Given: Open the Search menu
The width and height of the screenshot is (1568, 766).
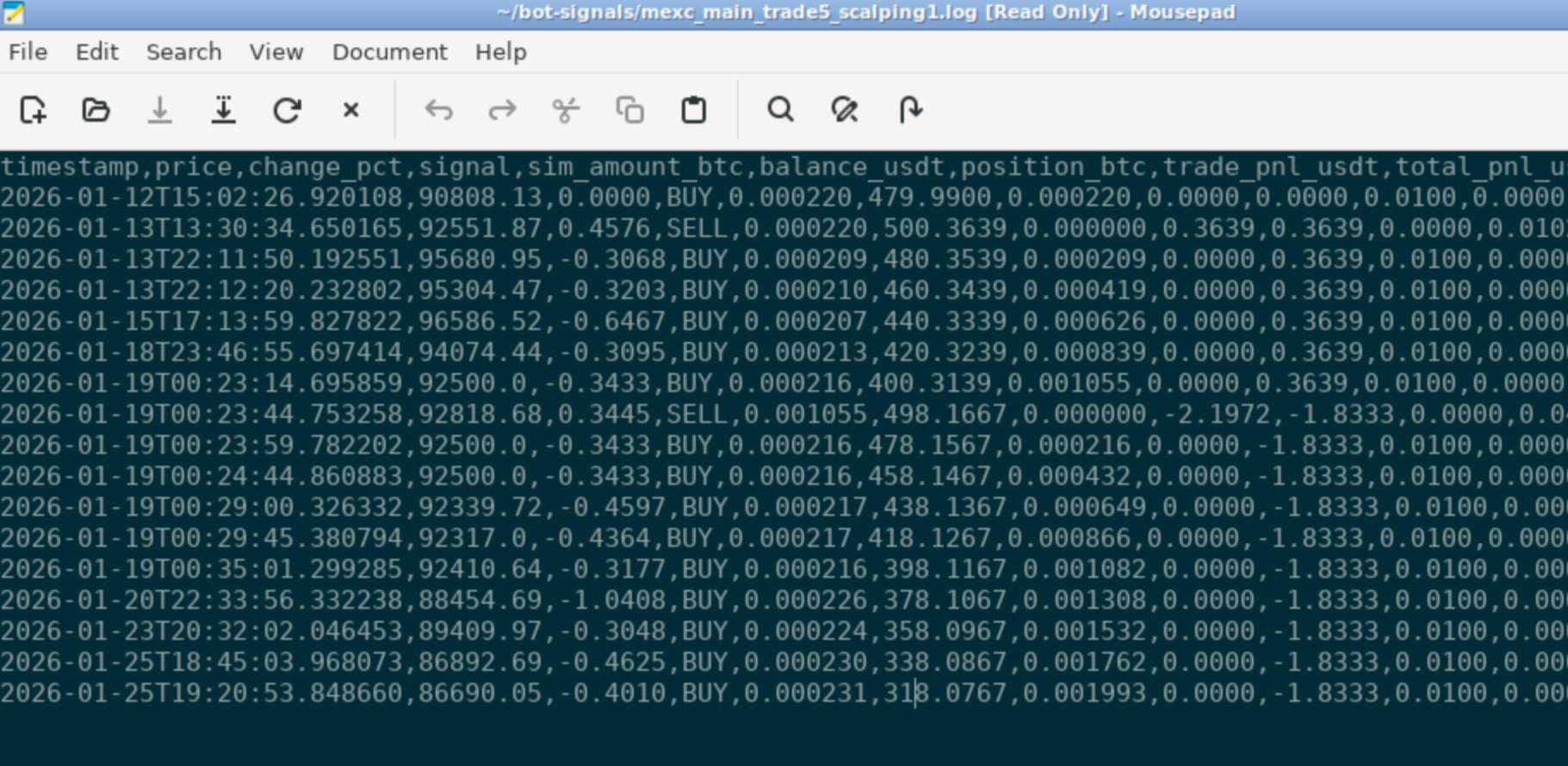Looking at the screenshot, I should [183, 53].
